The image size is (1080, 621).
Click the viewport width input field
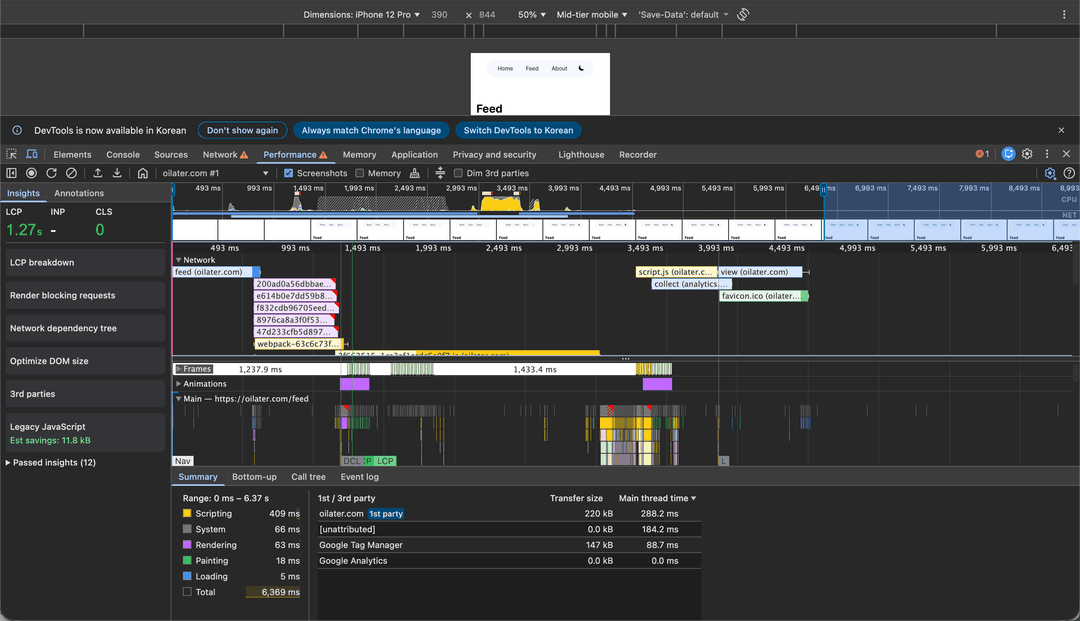[x=440, y=15]
